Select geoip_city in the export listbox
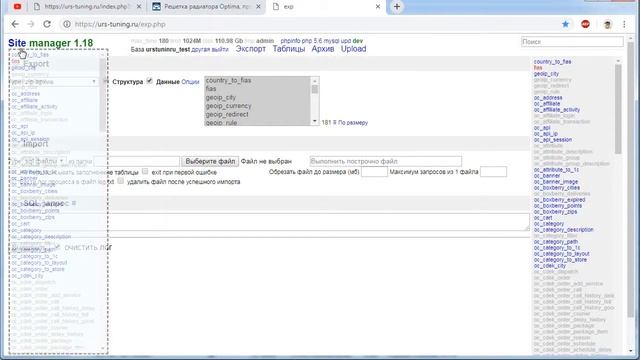The image size is (640, 360). click(221, 98)
